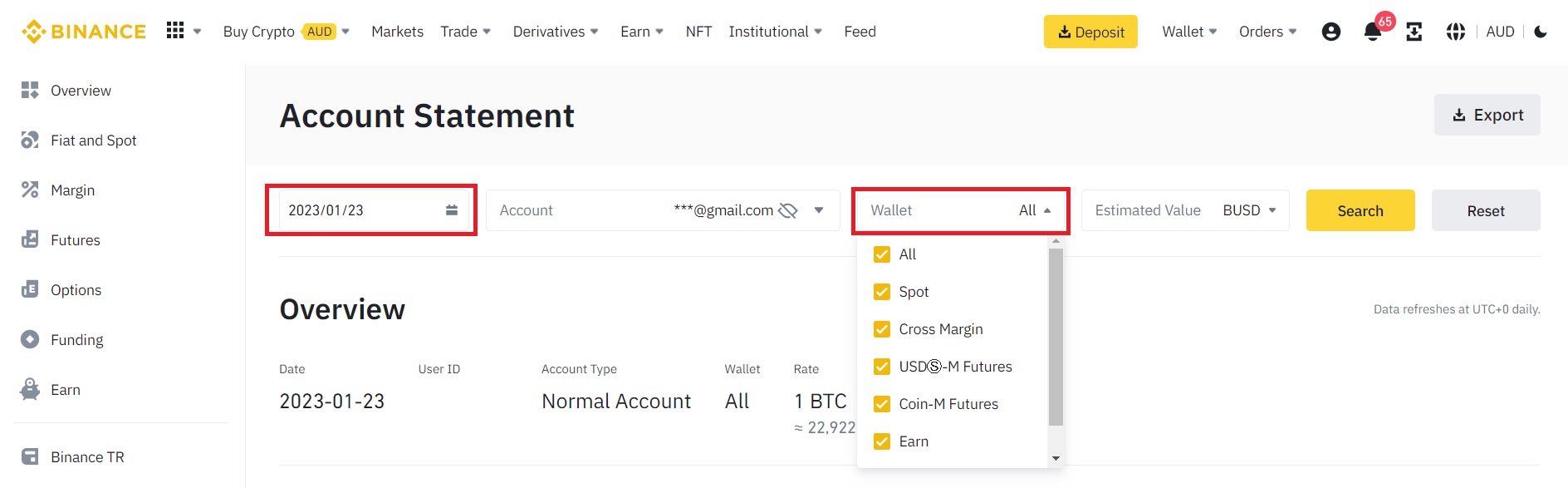The width and height of the screenshot is (1568, 488).
Task: Click the yellow Deposit button
Action: click(x=1090, y=32)
